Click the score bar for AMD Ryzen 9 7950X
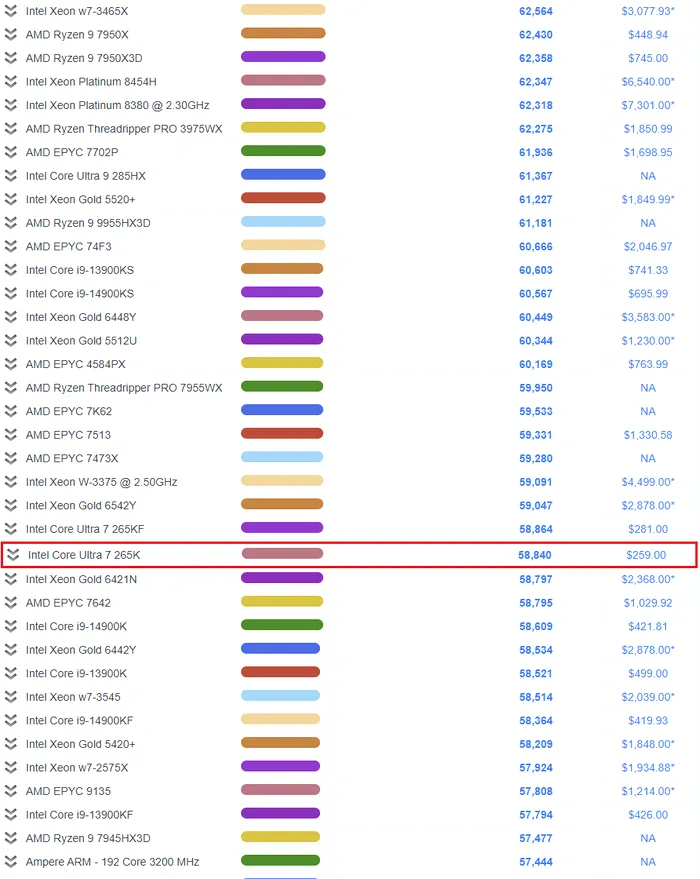Image resolution: width=700 pixels, height=879 pixels. [283, 33]
